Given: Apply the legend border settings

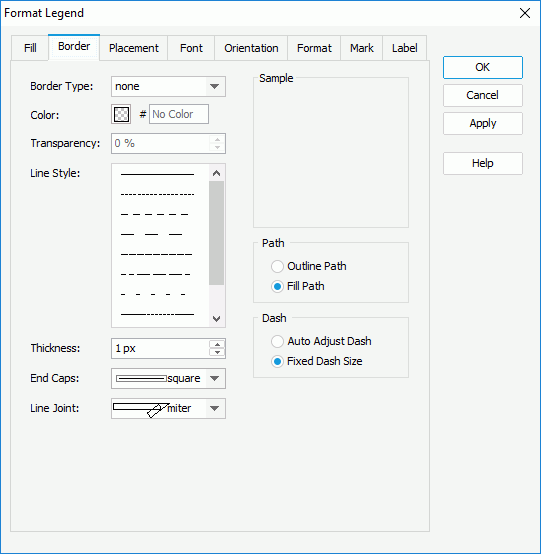Looking at the screenshot, I should tap(483, 123).
